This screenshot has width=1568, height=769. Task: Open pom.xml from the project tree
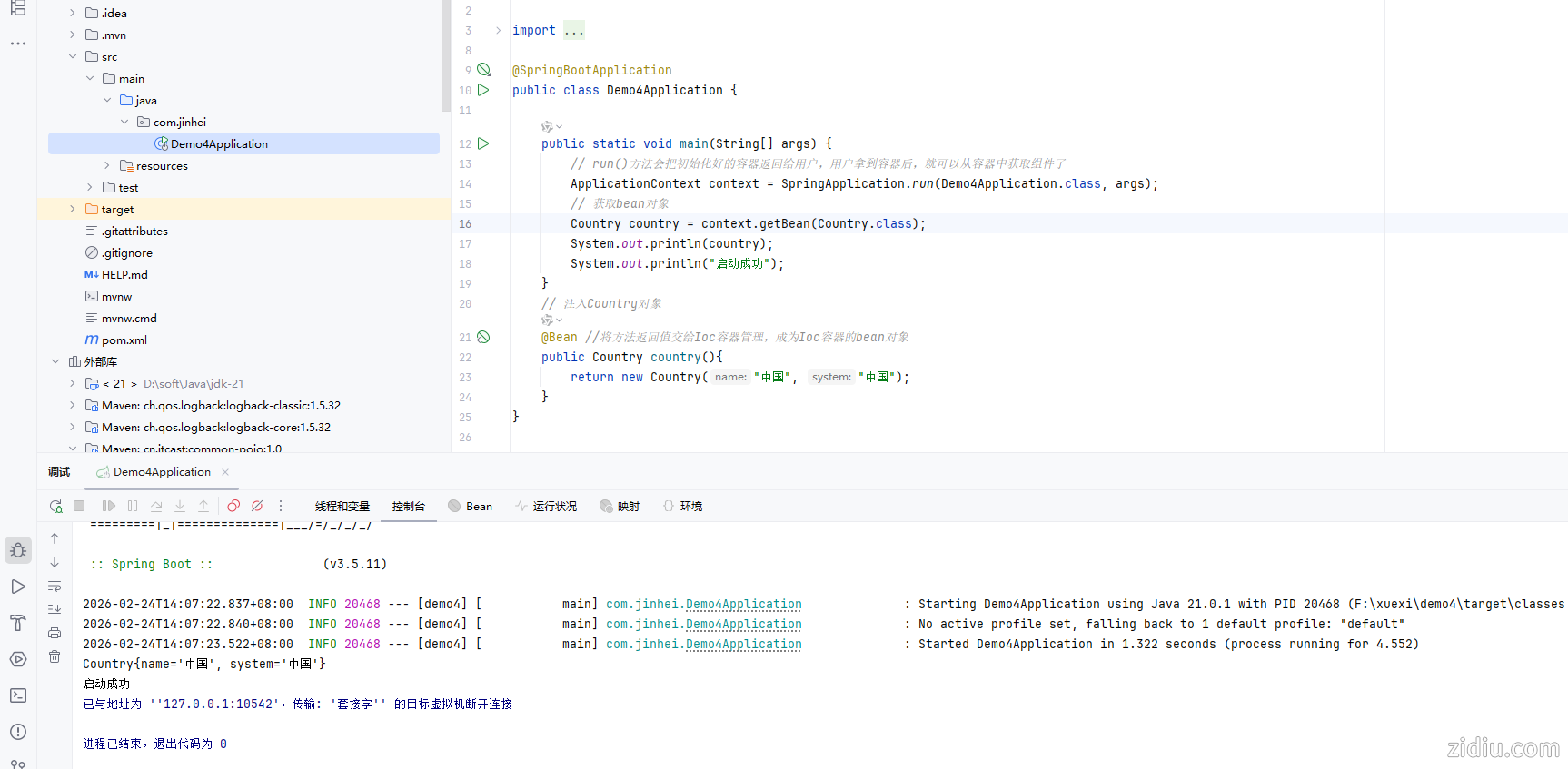pyautogui.click(x=124, y=340)
